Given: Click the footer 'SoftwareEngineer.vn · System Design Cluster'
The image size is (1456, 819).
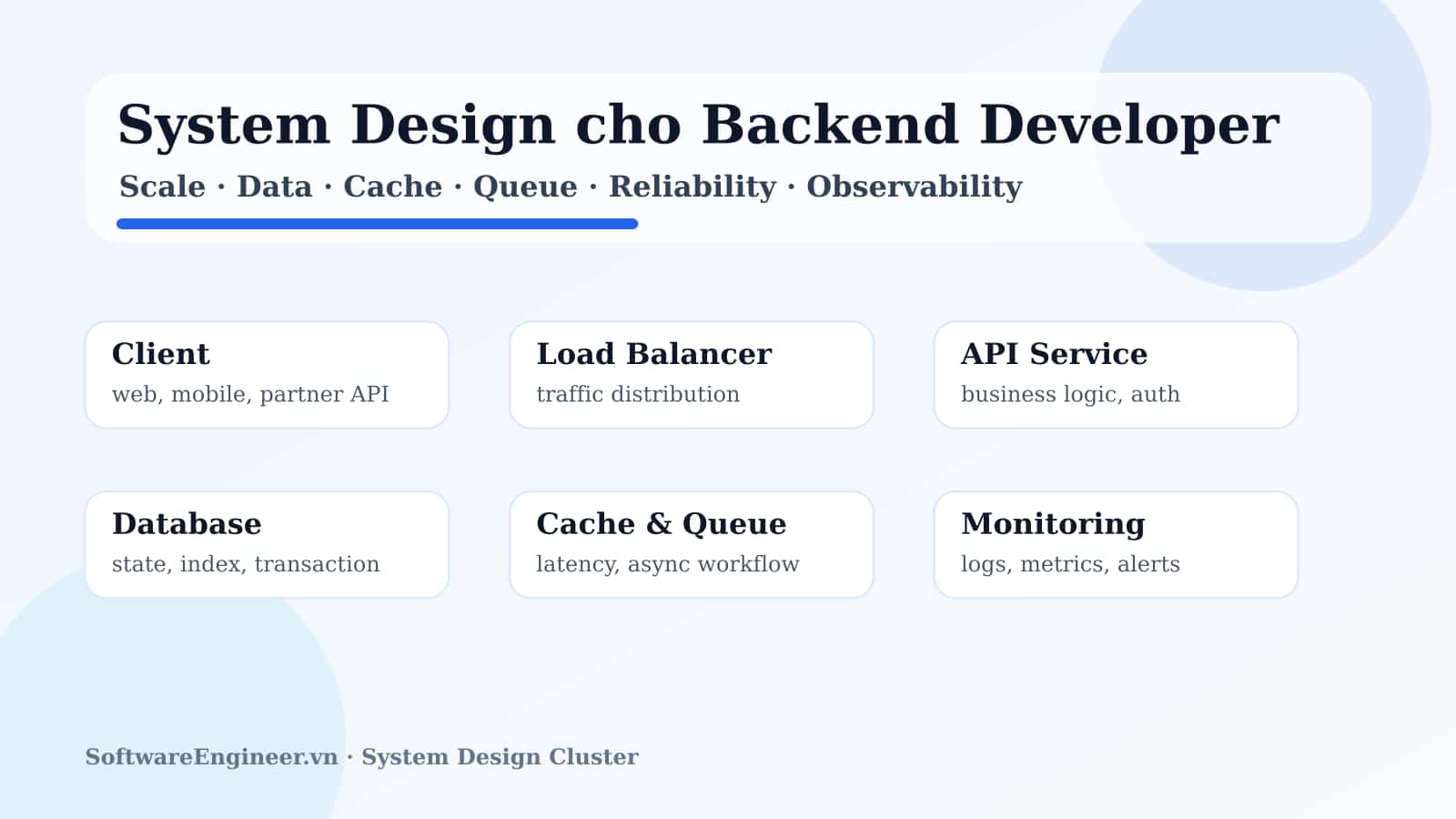Looking at the screenshot, I should coord(362,757).
